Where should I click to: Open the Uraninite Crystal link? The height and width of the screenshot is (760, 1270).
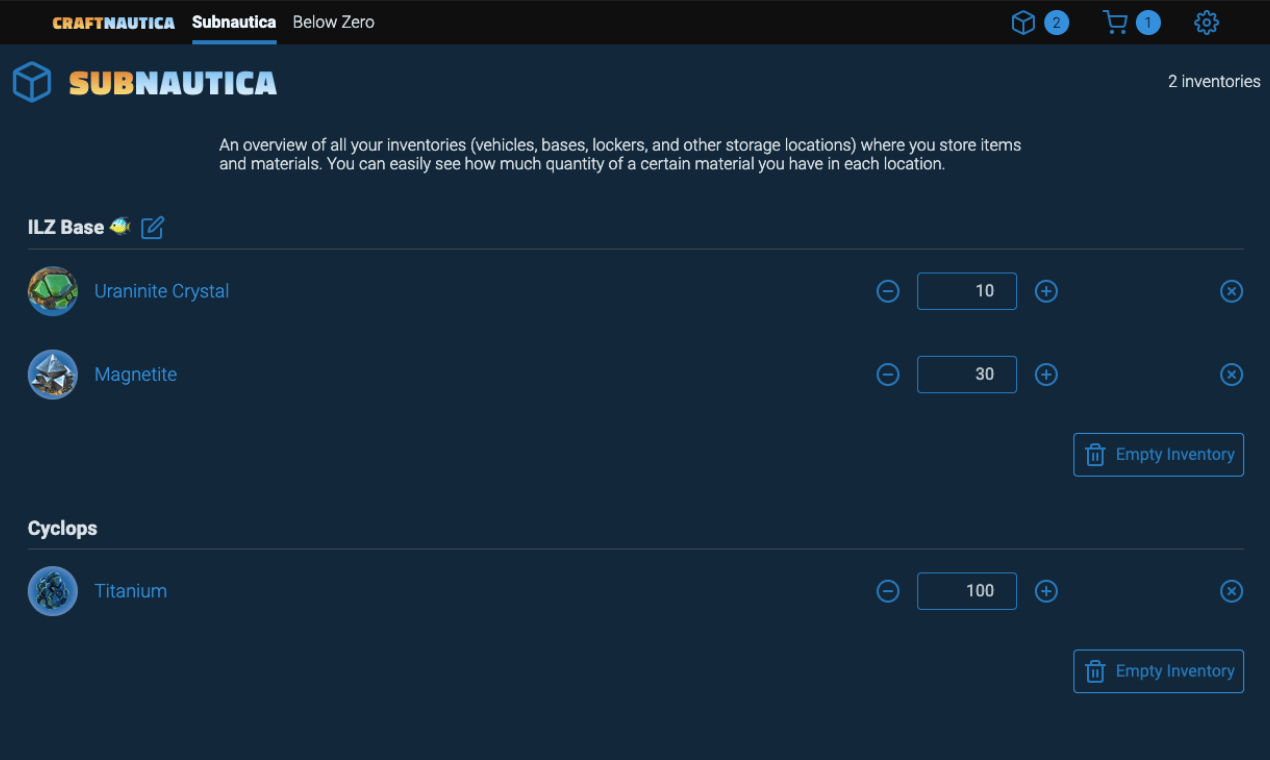(162, 291)
